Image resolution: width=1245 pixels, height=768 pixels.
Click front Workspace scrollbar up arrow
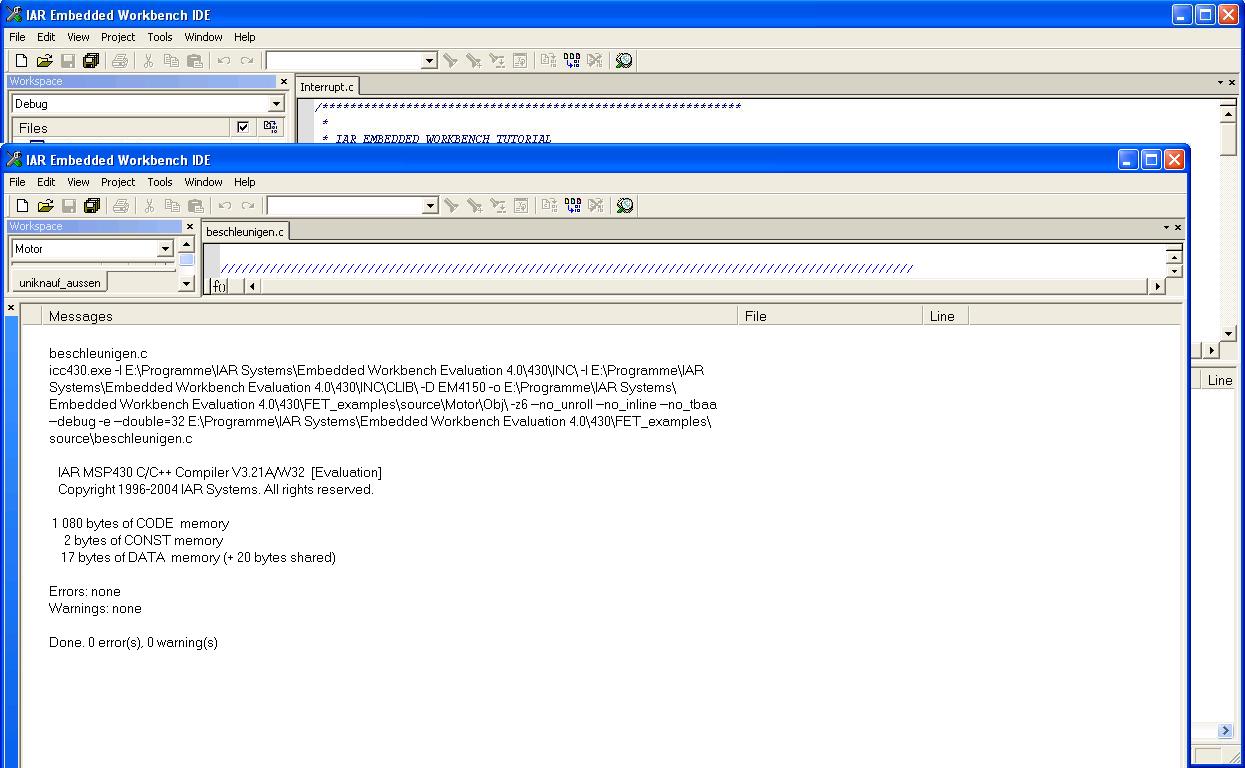(x=186, y=245)
